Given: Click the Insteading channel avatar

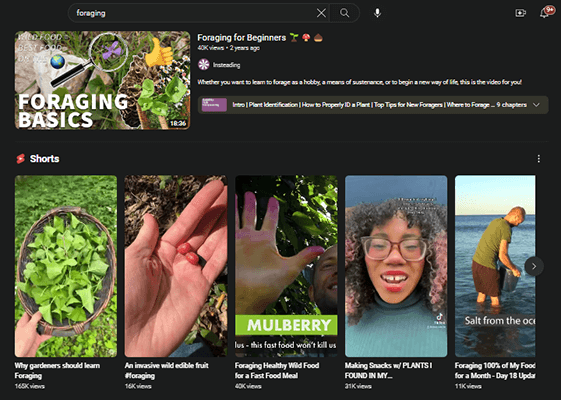Looking at the screenshot, I should pyautogui.click(x=204, y=64).
